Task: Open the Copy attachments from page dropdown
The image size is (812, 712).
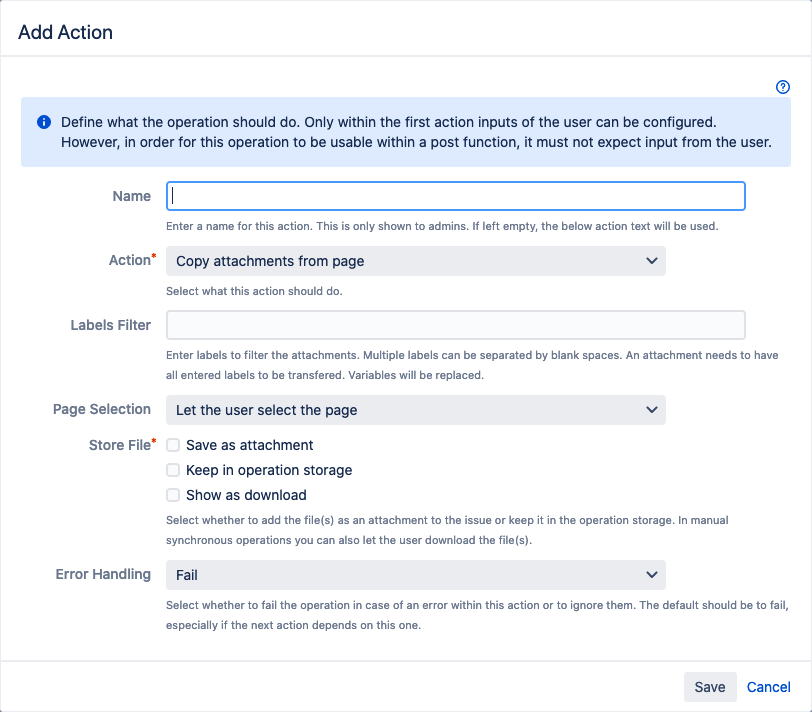Action: pyautogui.click(x=416, y=261)
